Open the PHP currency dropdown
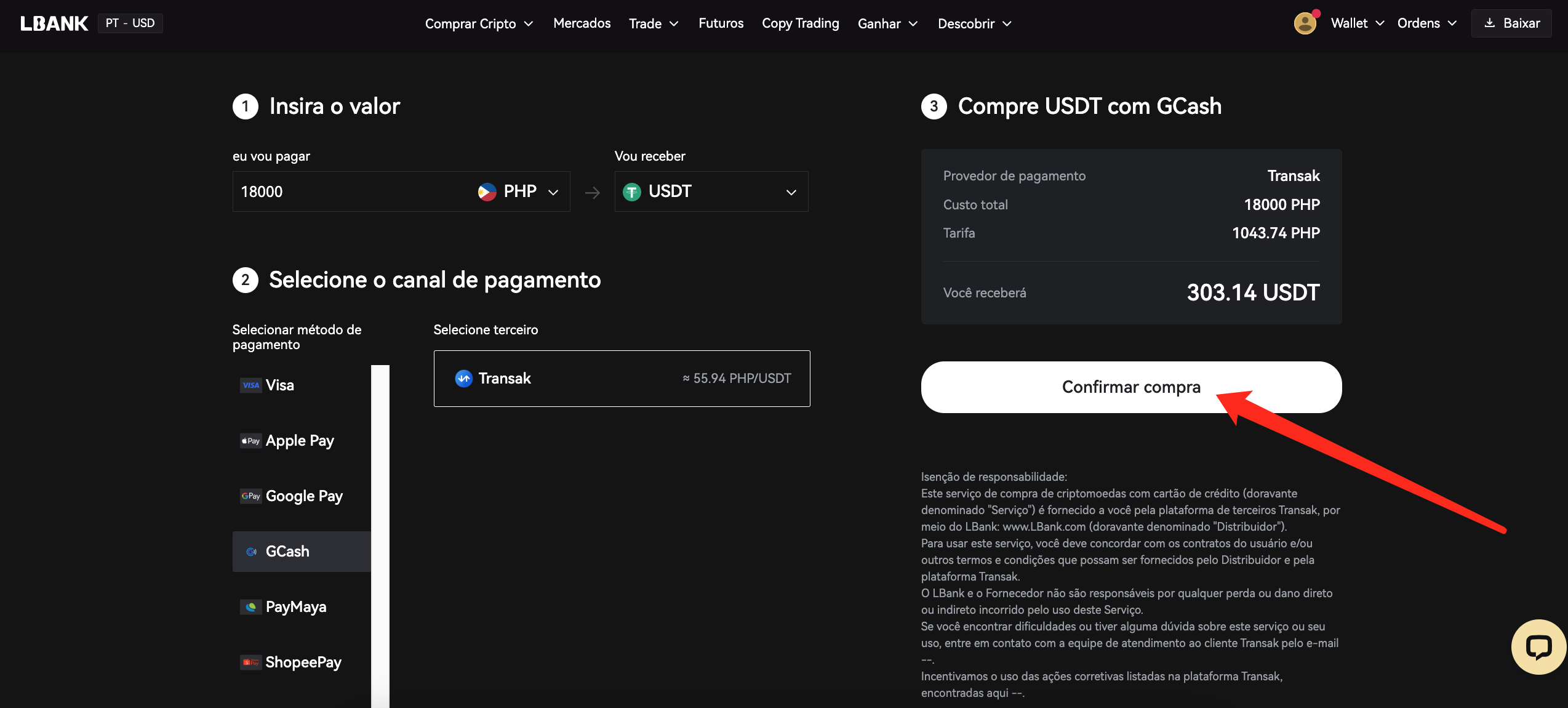This screenshot has height=708, width=1568. coord(519,191)
